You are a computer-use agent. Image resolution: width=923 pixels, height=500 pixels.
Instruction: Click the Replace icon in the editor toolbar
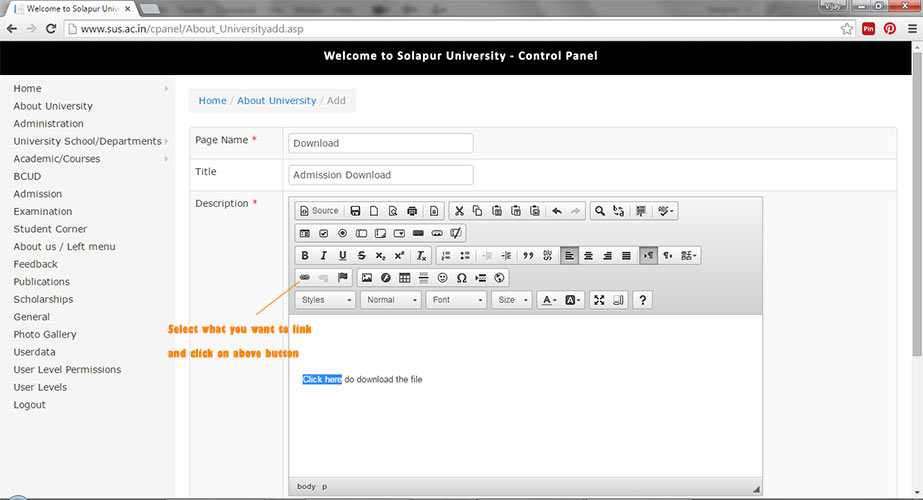tap(618, 211)
